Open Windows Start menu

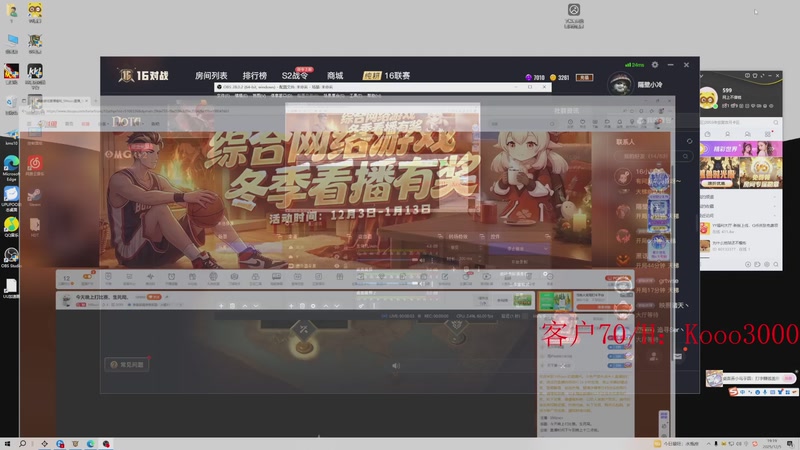[7, 444]
